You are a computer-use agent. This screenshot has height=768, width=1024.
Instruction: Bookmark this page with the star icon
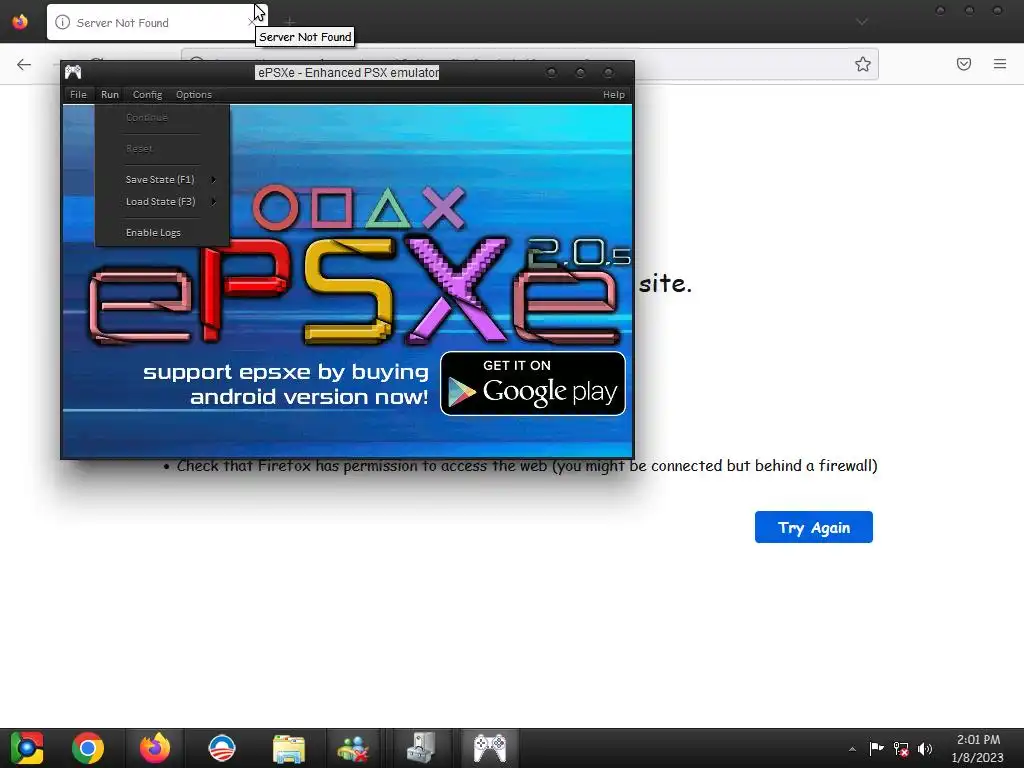click(863, 64)
